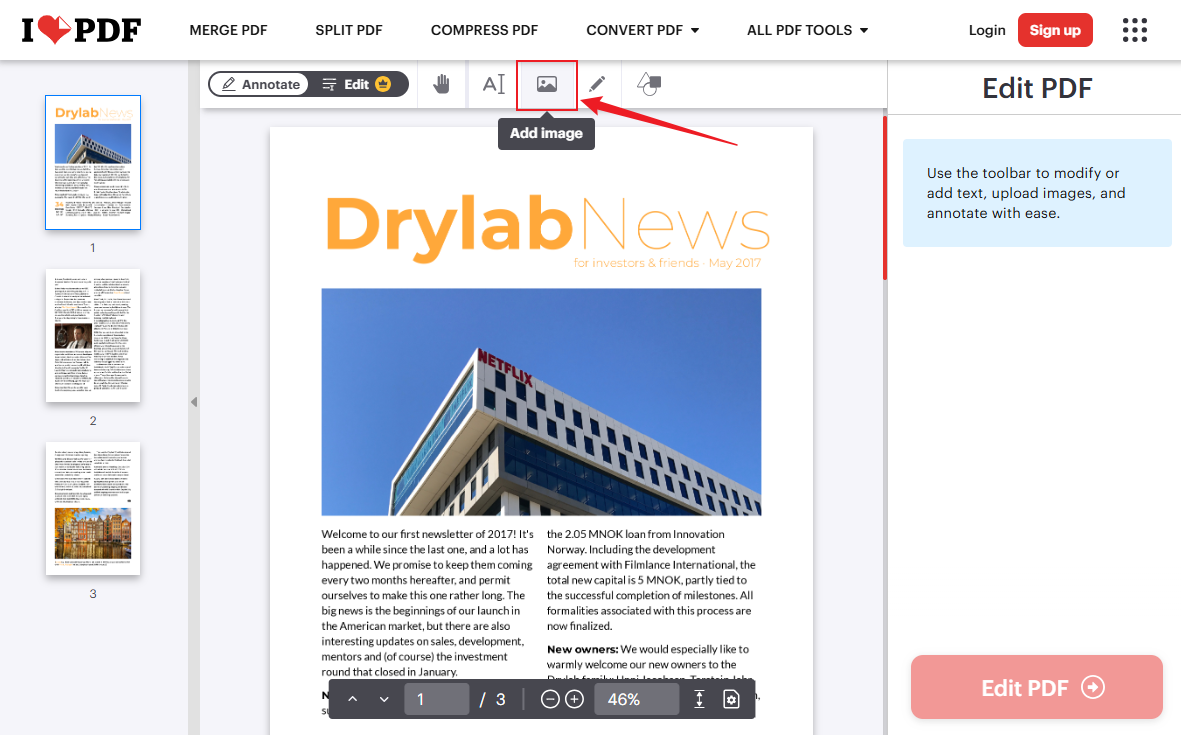Image resolution: width=1181 pixels, height=735 pixels.
Task: Click the Edit PDF process button
Action: 1036,687
